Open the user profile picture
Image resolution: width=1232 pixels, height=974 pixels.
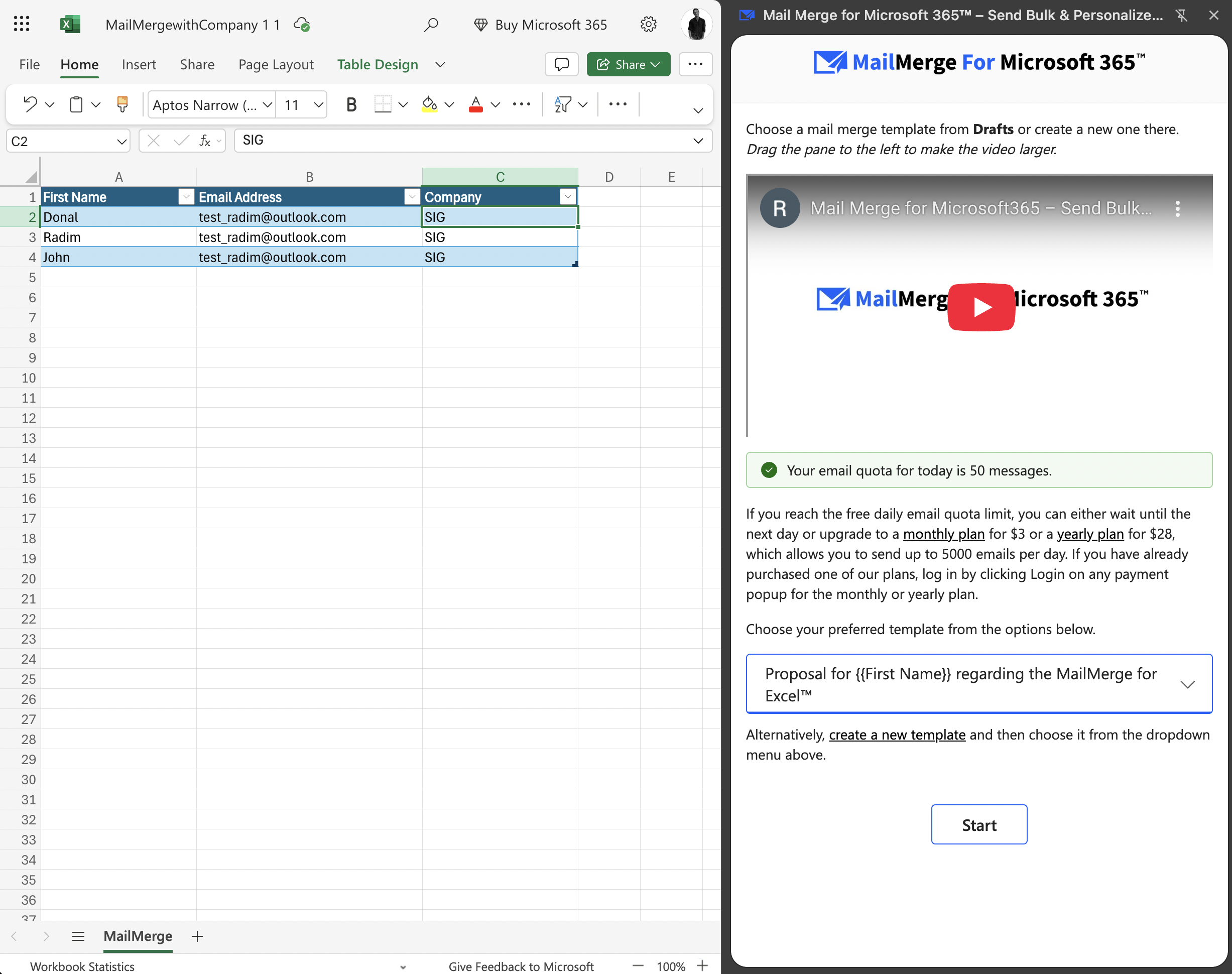[697, 24]
